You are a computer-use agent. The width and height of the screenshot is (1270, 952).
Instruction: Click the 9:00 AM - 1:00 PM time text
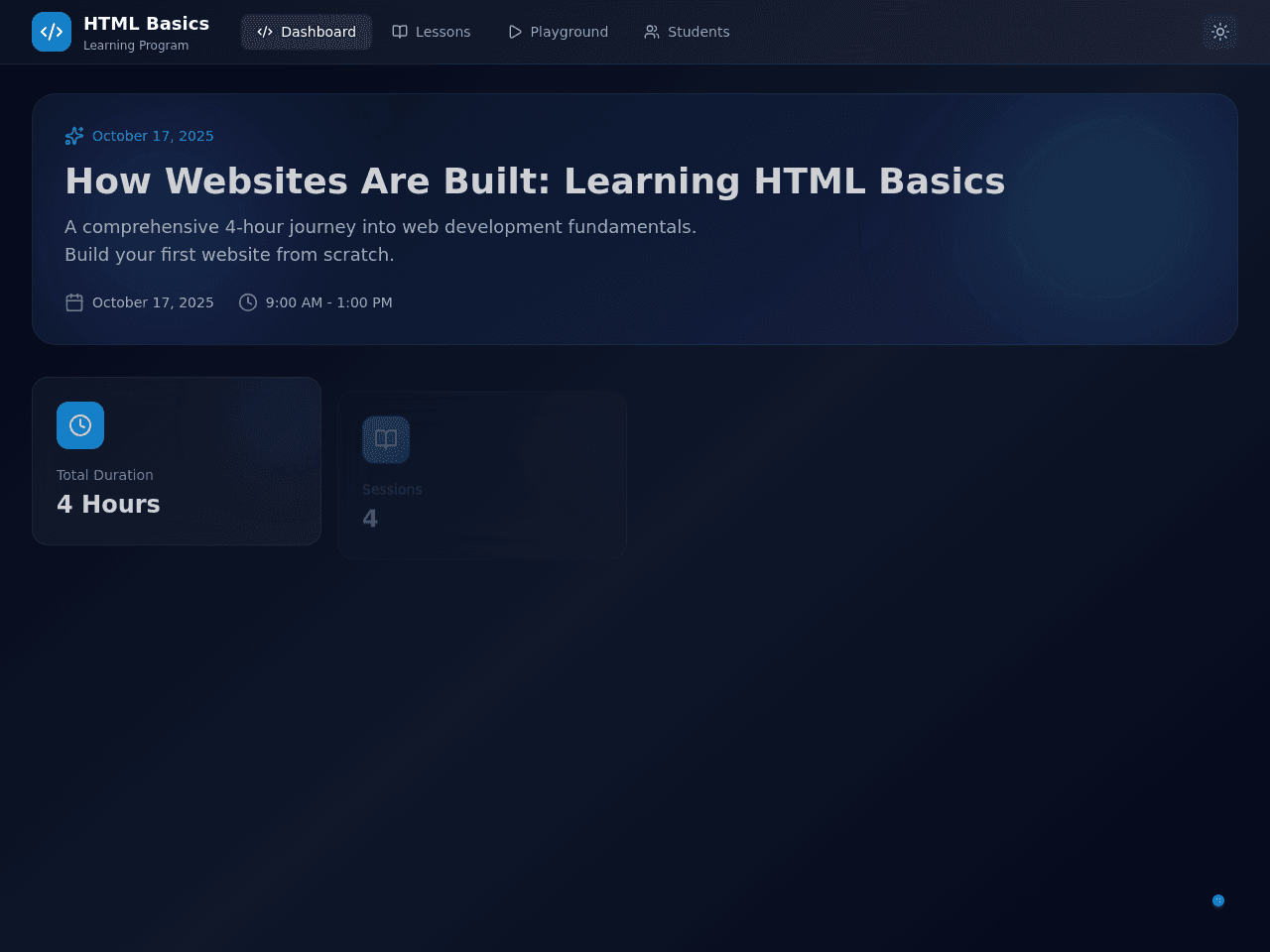pyautogui.click(x=329, y=302)
